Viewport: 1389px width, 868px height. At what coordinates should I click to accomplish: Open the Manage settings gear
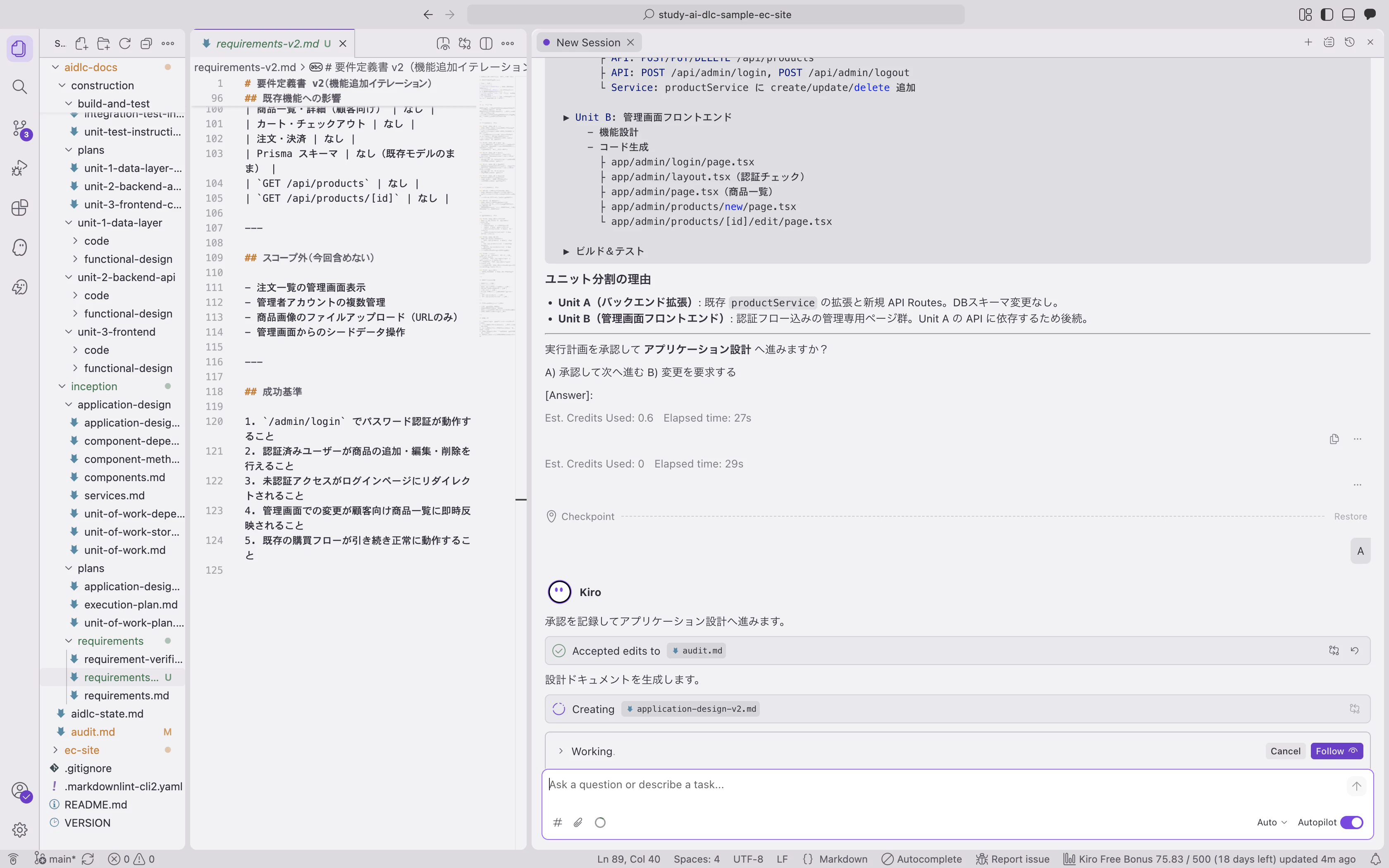(x=19, y=830)
